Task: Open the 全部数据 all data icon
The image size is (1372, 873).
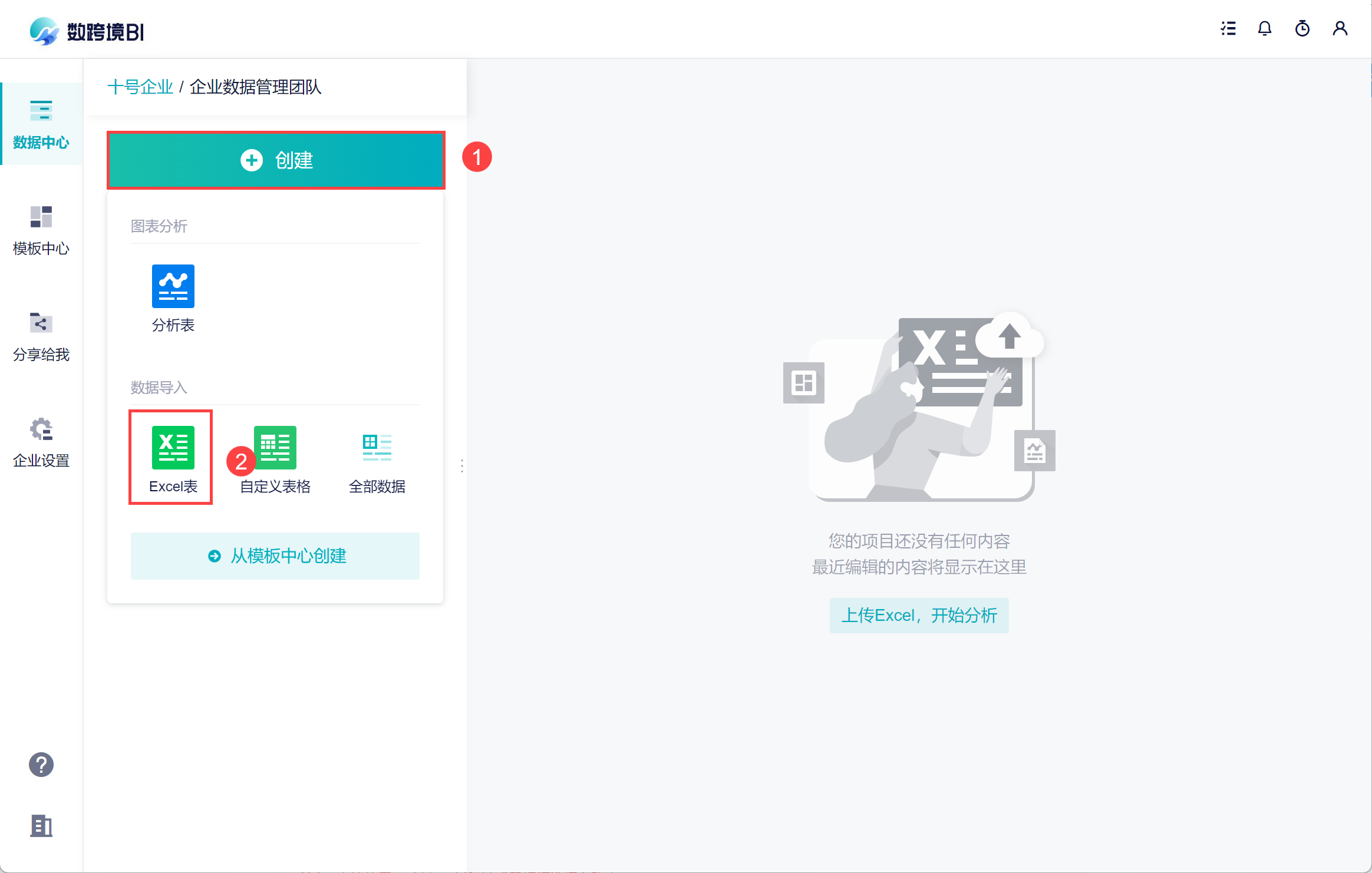Action: click(x=377, y=448)
